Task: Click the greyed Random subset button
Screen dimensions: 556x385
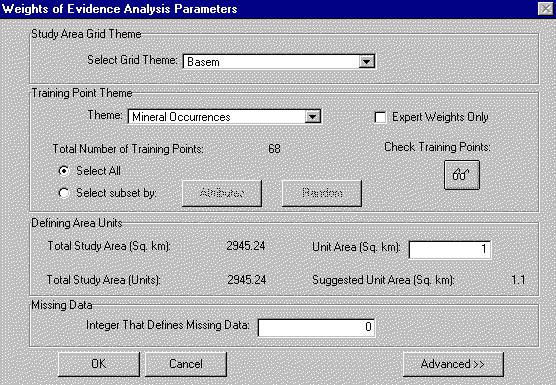Action: click(x=322, y=193)
